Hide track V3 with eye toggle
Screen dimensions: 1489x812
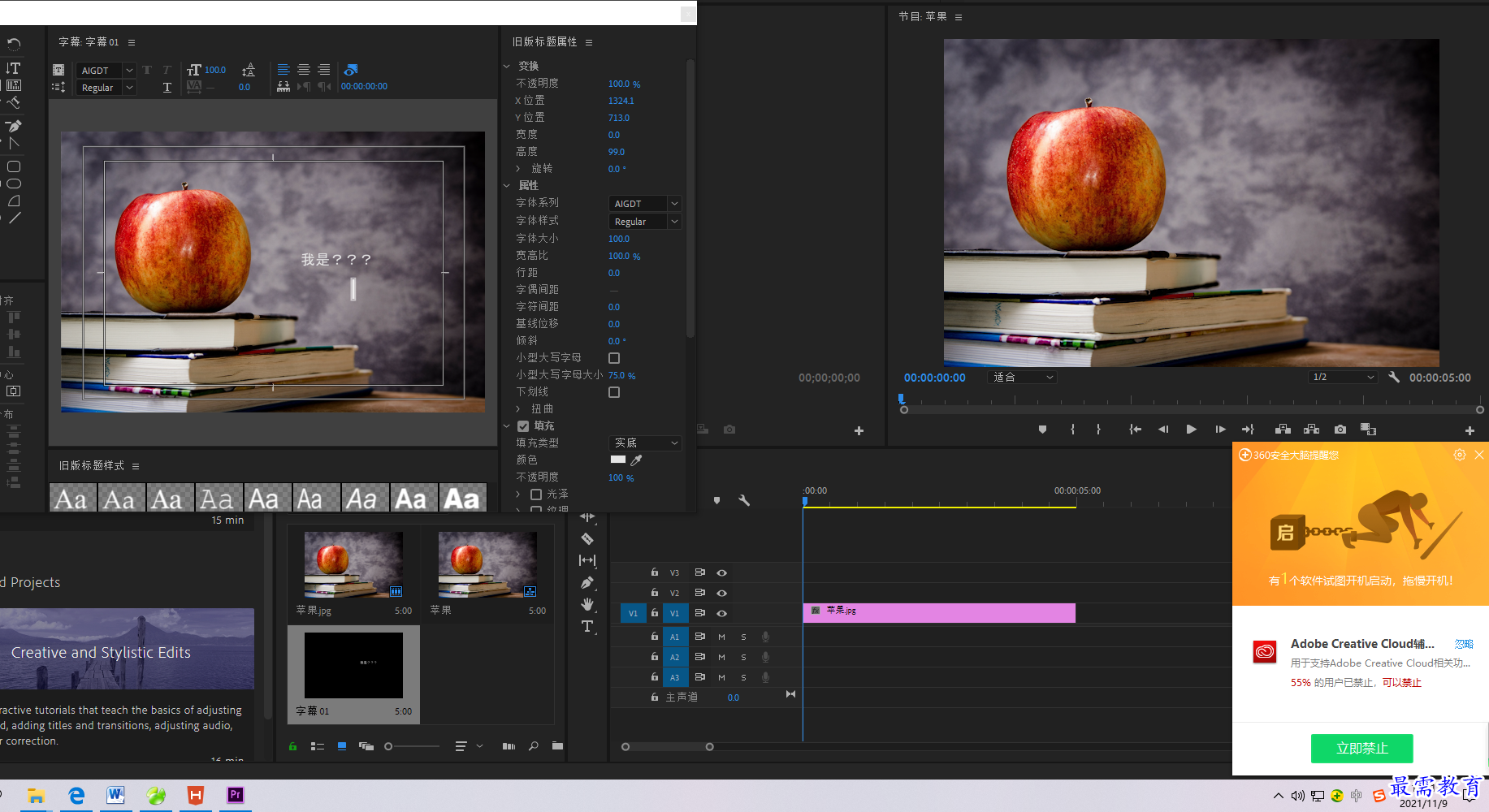pyautogui.click(x=721, y=573)
